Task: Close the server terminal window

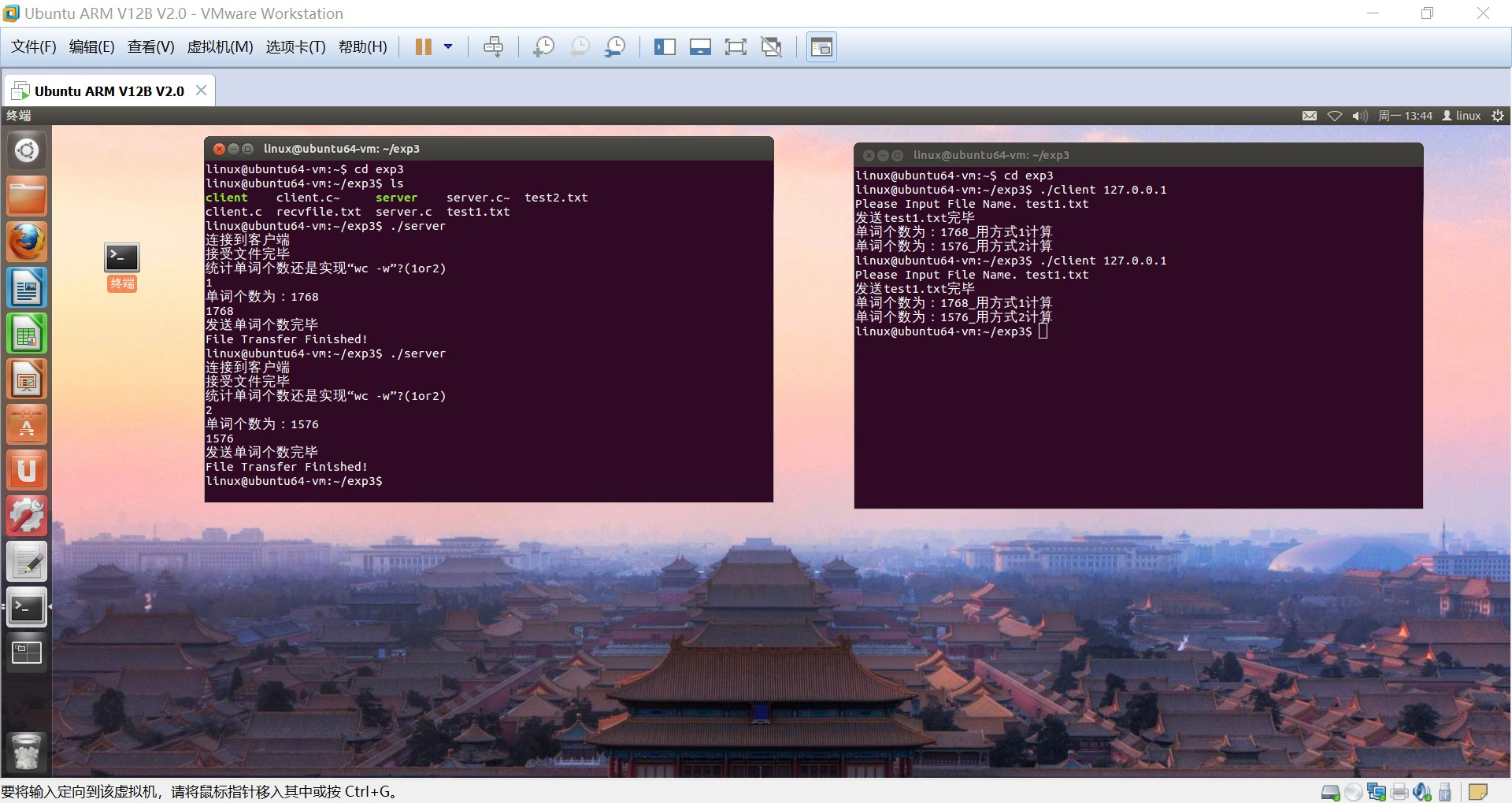Action: click(220, 149)
